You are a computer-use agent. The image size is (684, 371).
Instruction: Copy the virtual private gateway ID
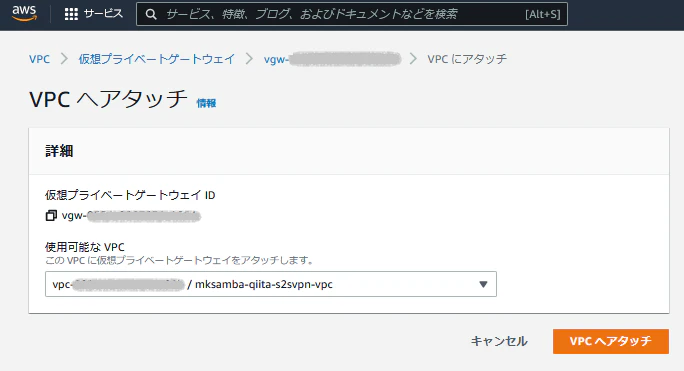tap(51, 216)
